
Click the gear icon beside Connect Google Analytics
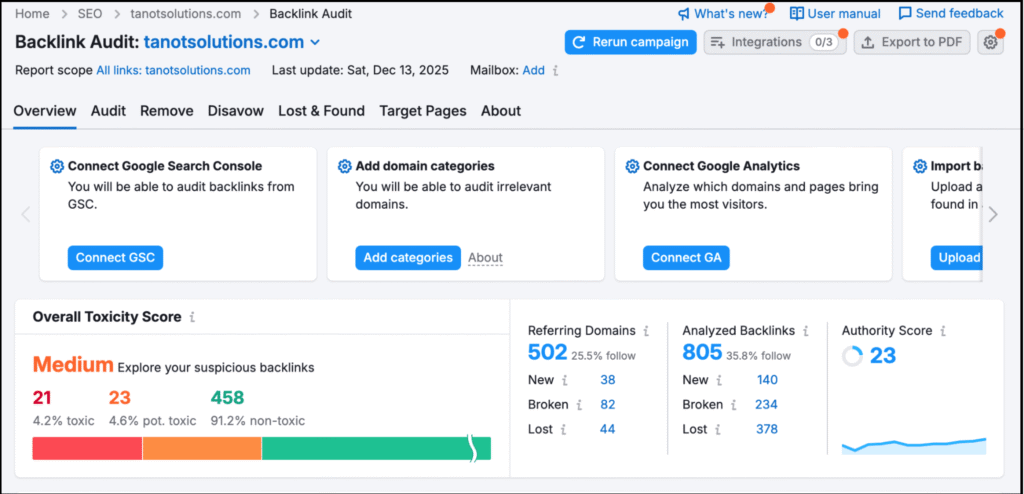click(632, 166)
